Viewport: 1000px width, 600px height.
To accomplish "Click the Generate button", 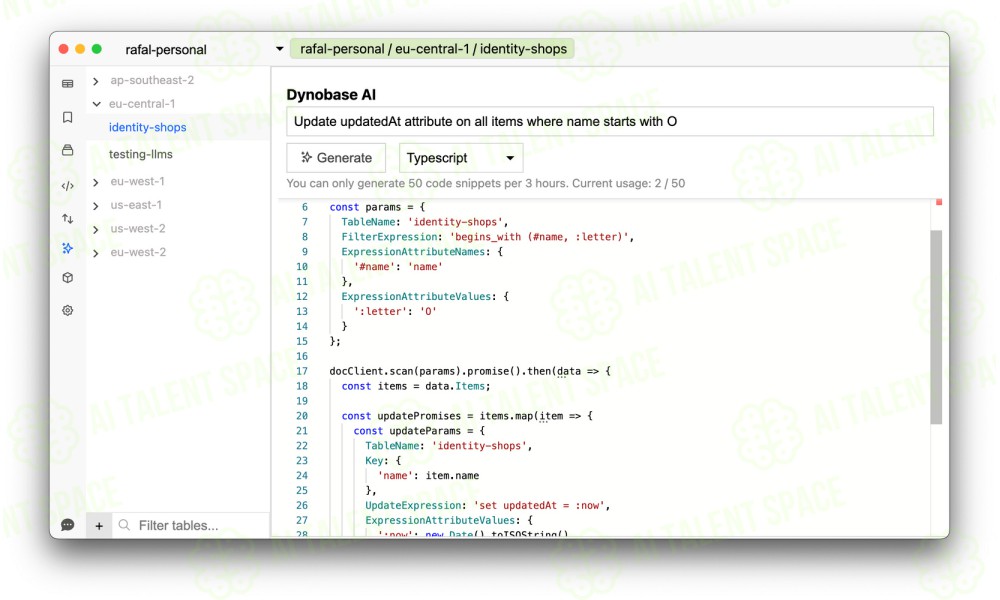I will 336,158.
